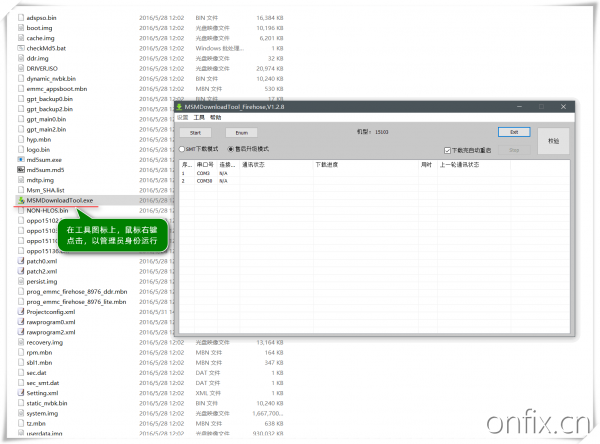Click the checkMd5.bat file icon
600x444 pixels.
click(20, 47)
